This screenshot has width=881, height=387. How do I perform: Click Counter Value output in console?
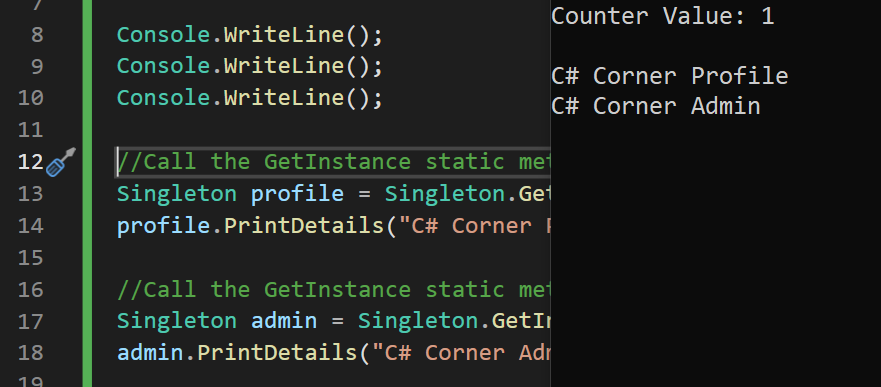pyautogui.click(x=663, y=16)
